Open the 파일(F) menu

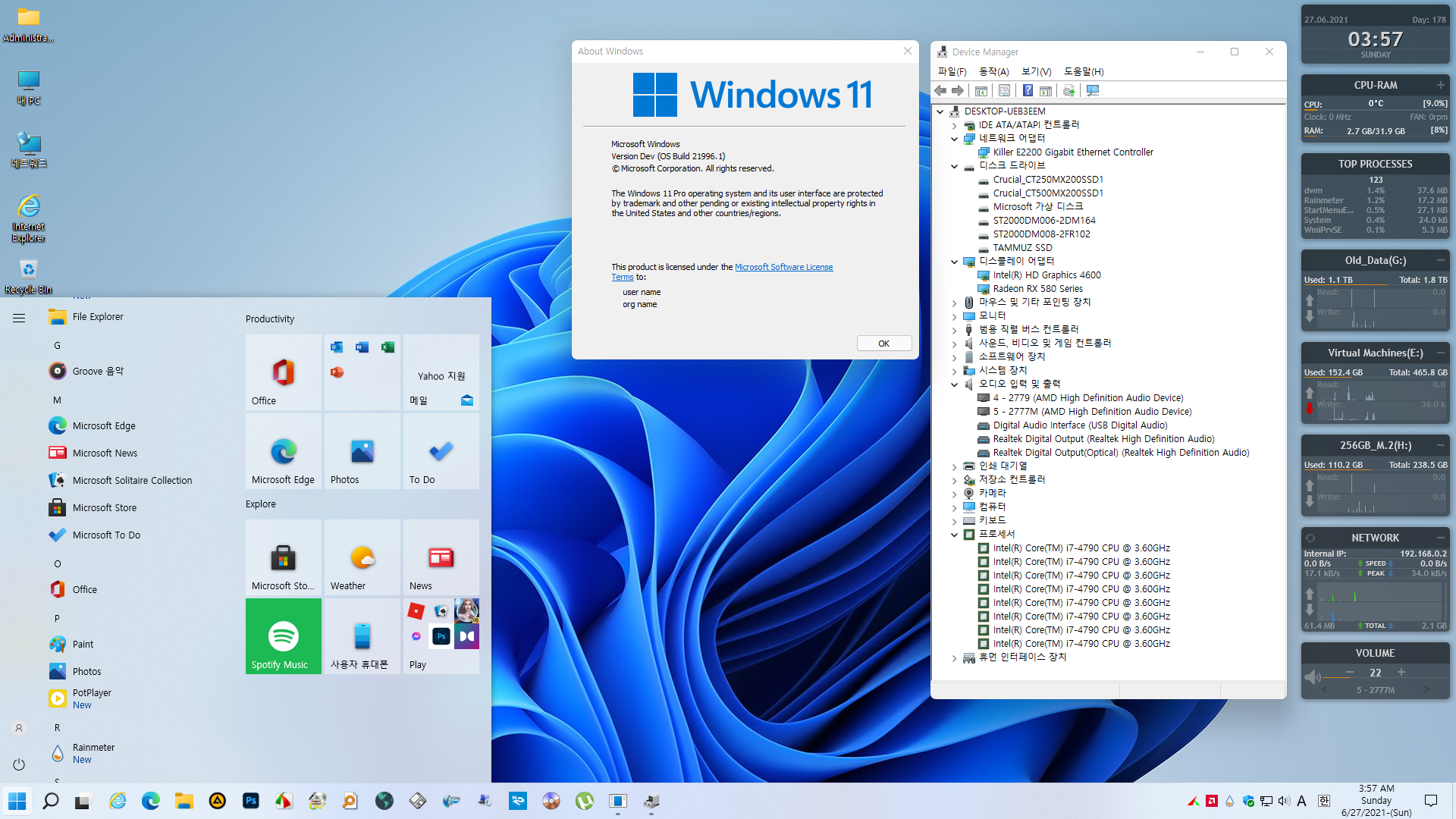[x=952, y=71]
